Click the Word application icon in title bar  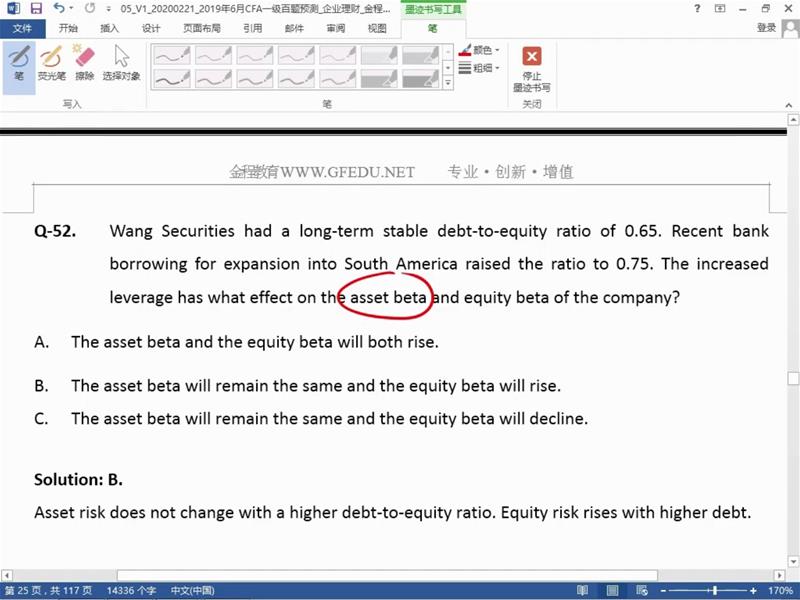[x=13, y=8]
